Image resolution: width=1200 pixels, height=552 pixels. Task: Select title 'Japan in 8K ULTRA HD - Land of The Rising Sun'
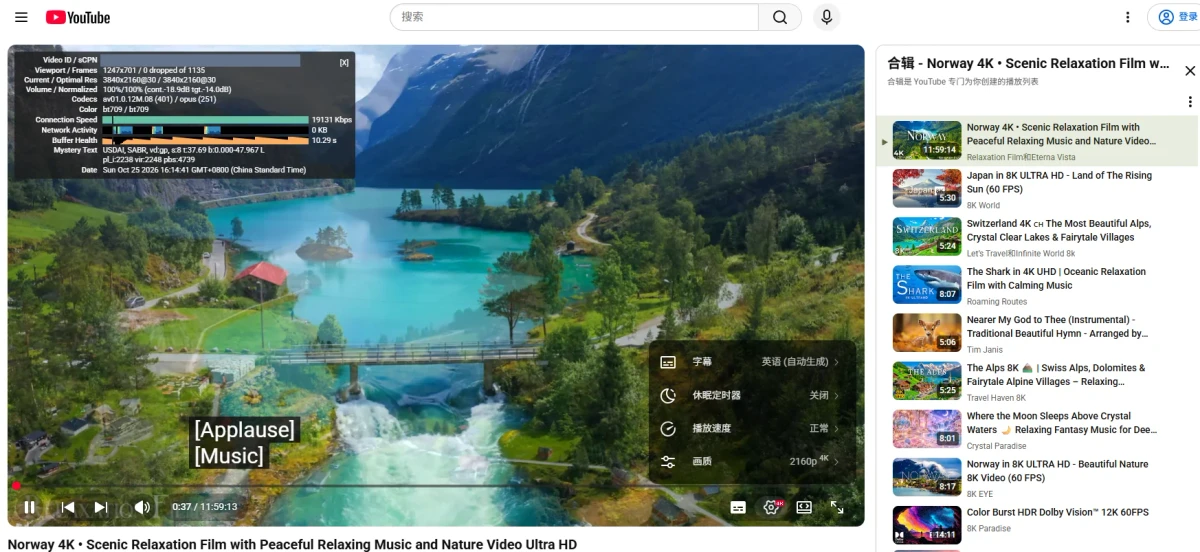(x=1059, y=182)
